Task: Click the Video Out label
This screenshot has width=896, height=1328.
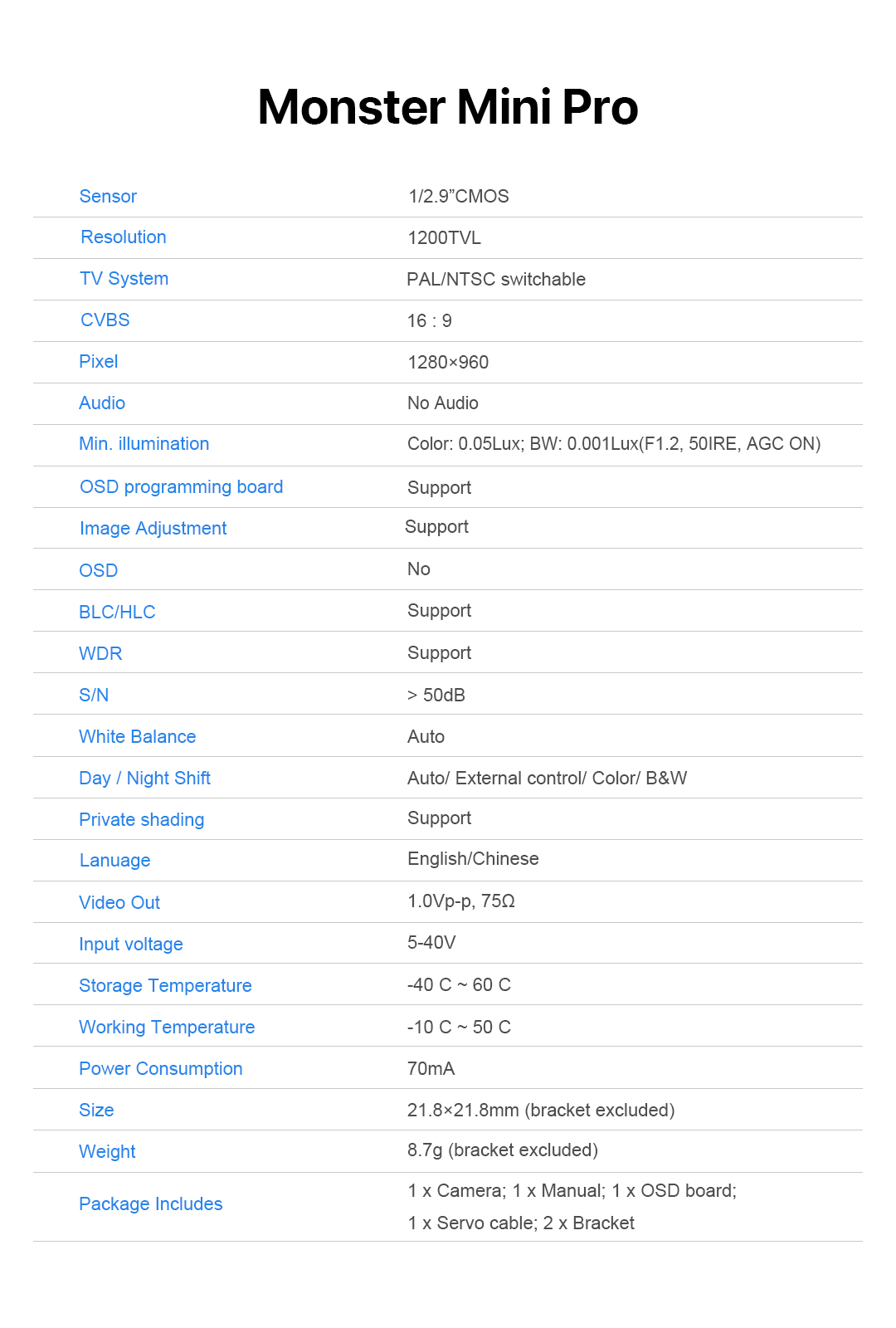Action: point(119,903)
